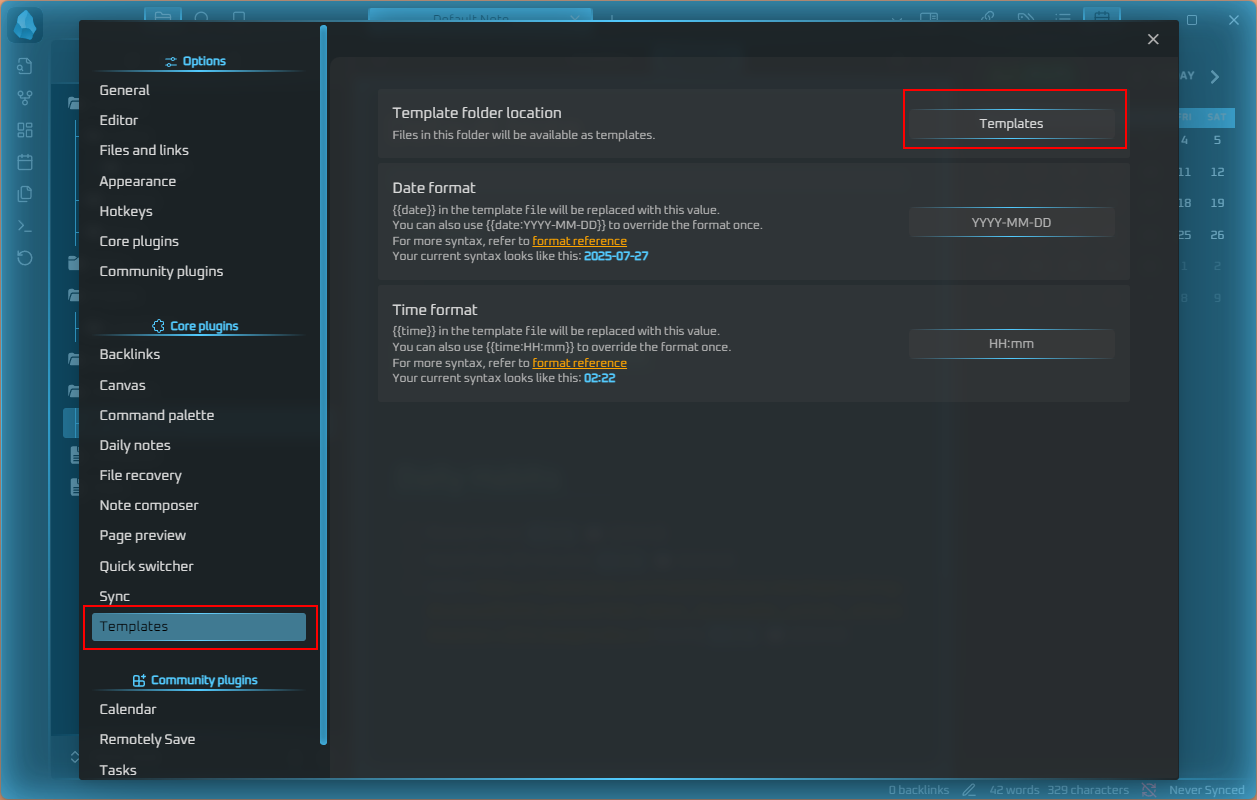Select day 26 in the calendar panel

pyautogui.click(x=1217, y=235)
